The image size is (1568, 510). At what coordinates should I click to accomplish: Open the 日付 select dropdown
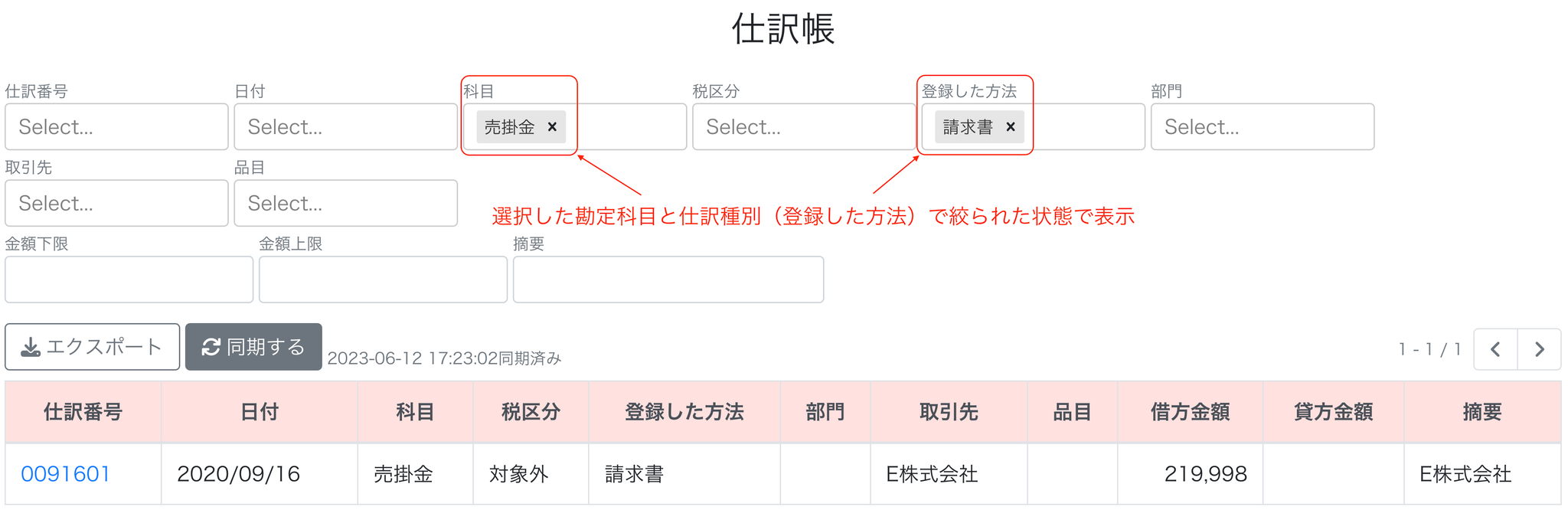click(346, 127)
